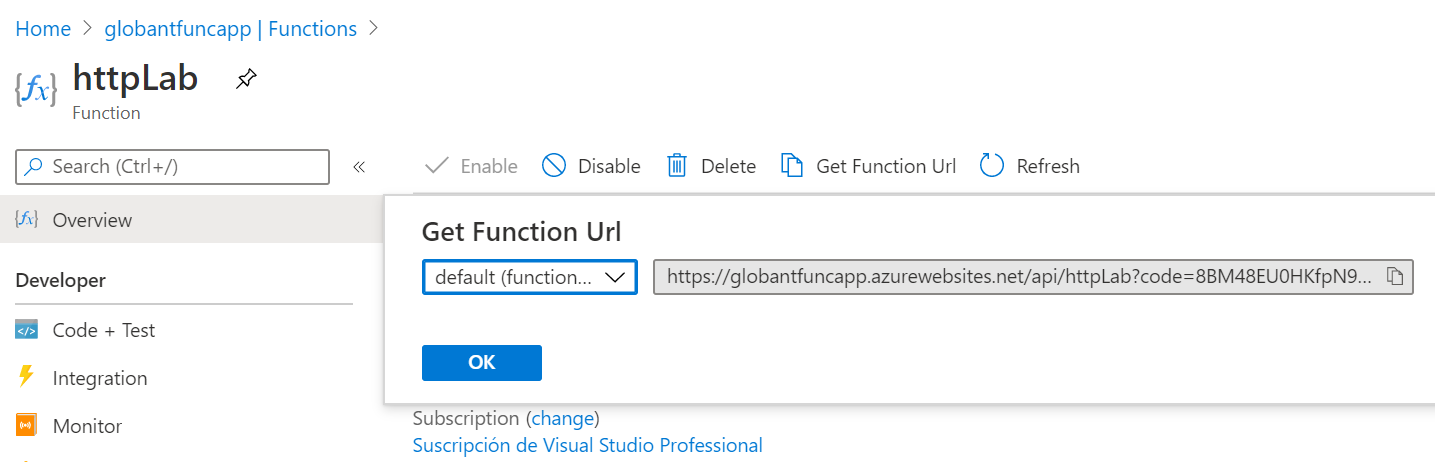Open Suscripción de Visual Studio Professional link
1435x462 pixels.
pyautogui.click(x=587, y=445)
